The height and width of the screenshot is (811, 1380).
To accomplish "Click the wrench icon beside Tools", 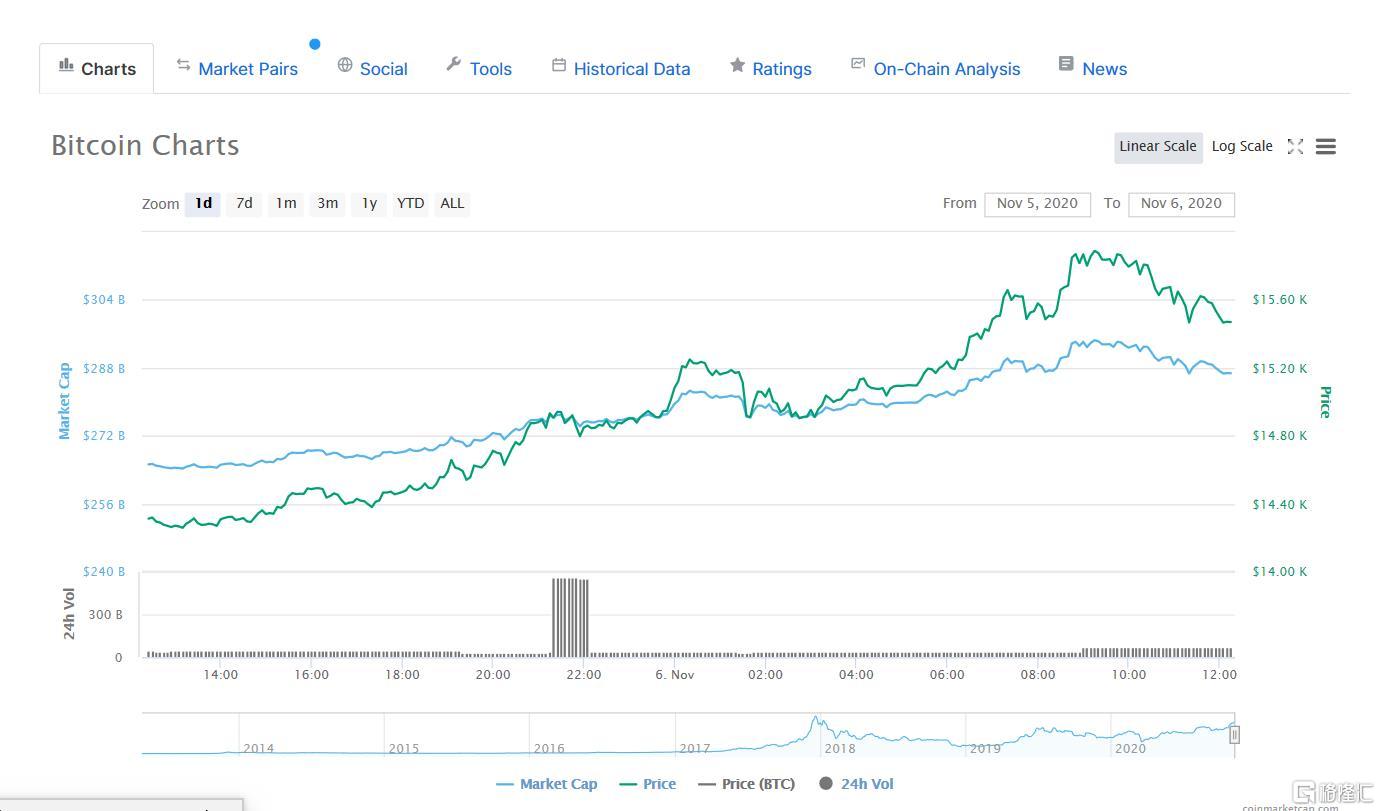I will [453, 65].
